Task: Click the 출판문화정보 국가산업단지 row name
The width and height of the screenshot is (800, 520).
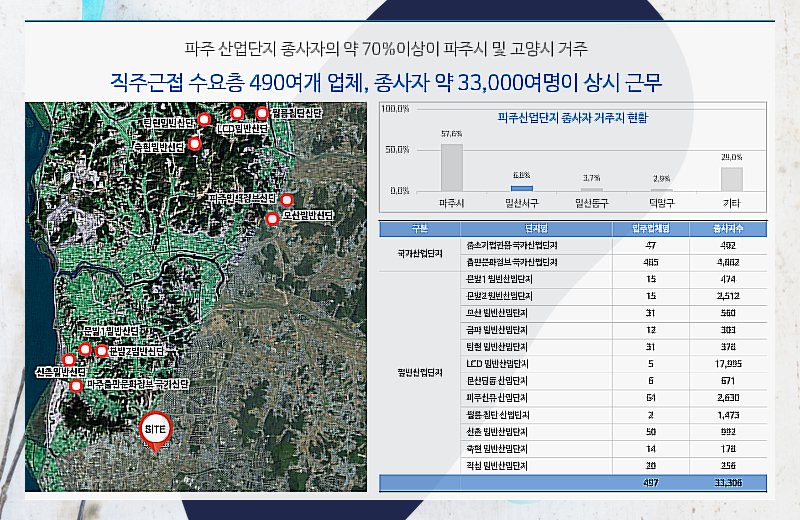Action: (512, 262)
